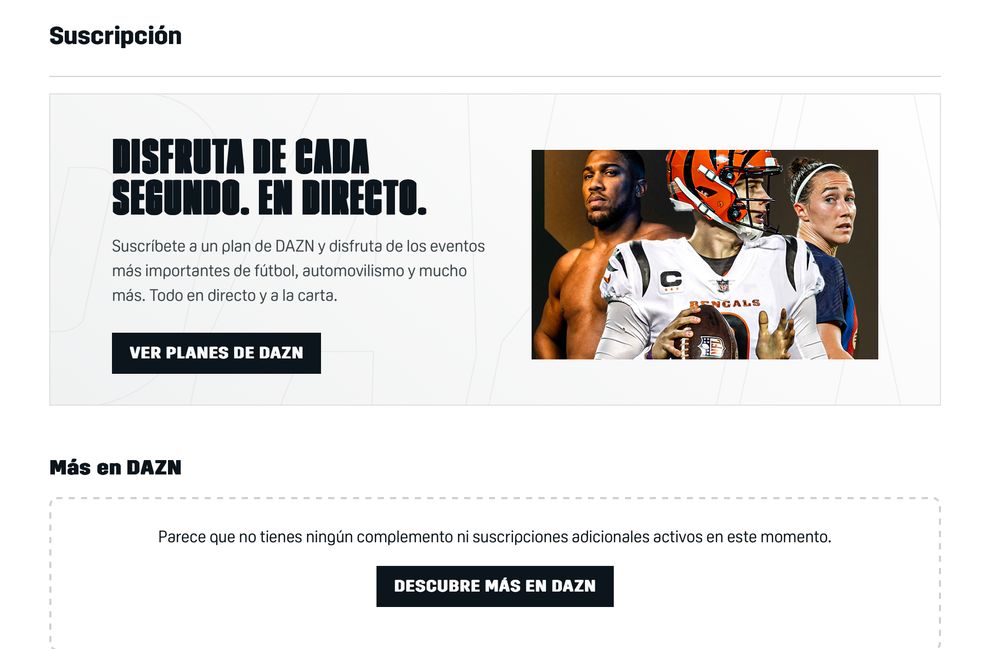Click the Más en DAZN heading

pos(115,467)
